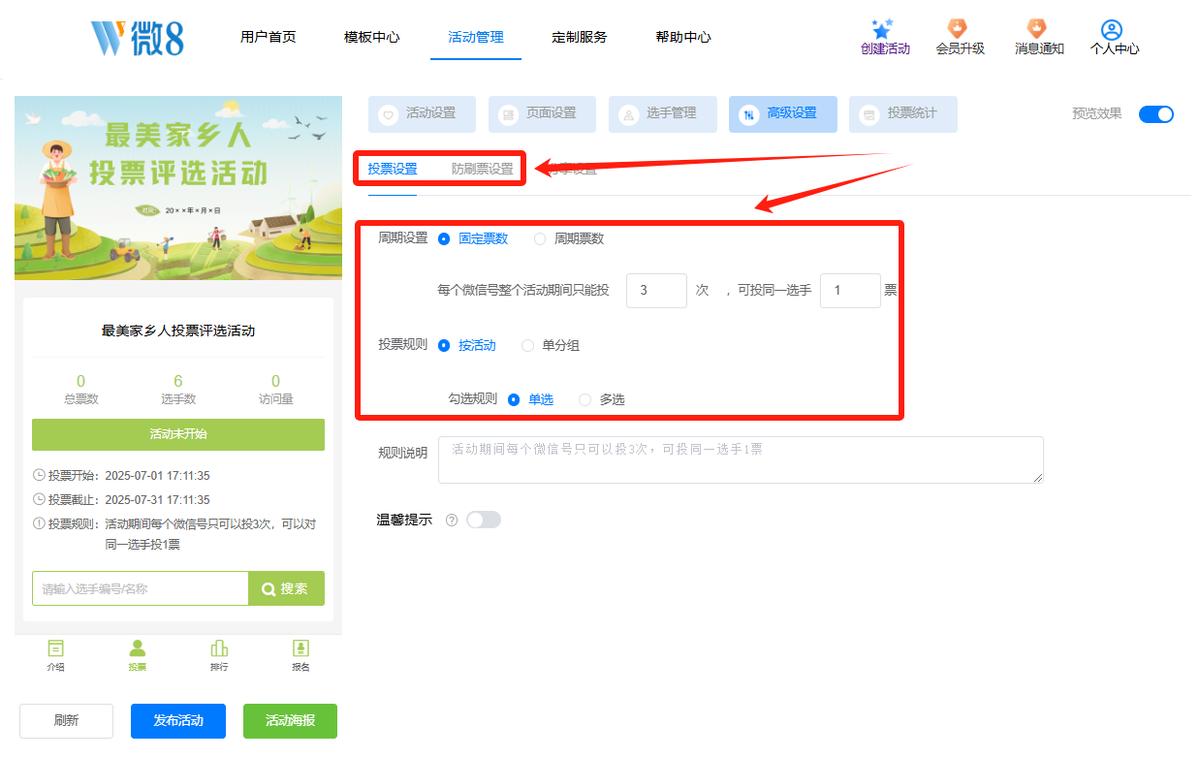1200x757 pixels.
Task: Click the 总票数 counter
Action: pos(81,389)
